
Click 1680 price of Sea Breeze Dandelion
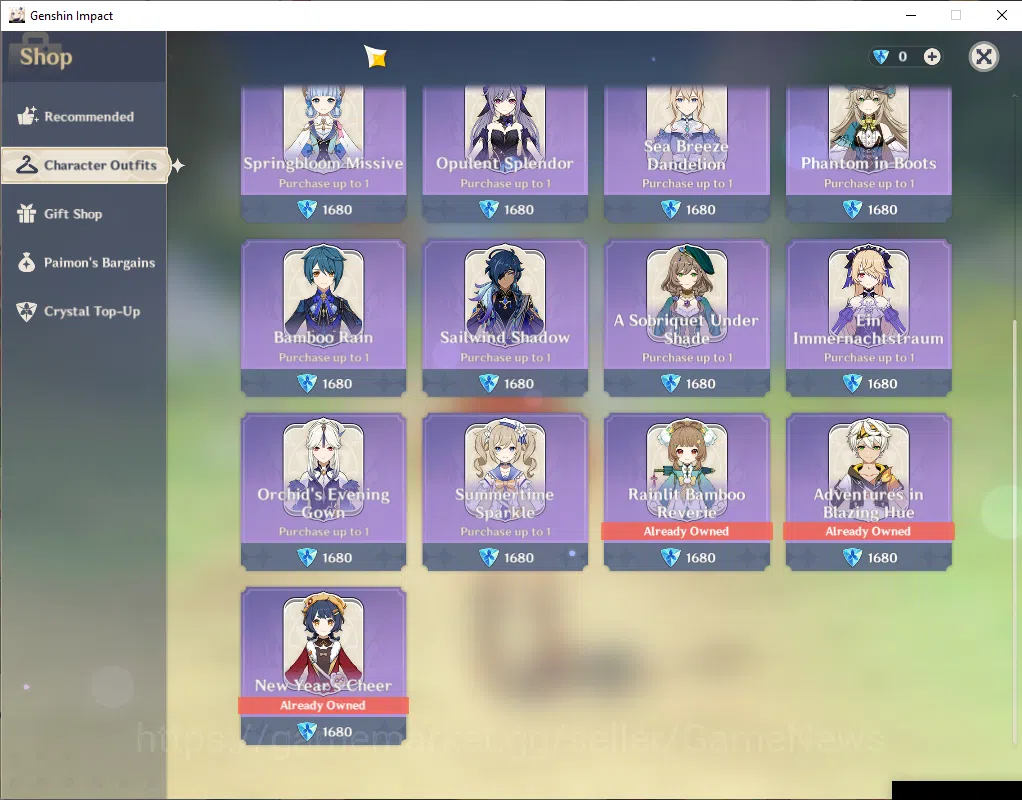tap(701, 209)
